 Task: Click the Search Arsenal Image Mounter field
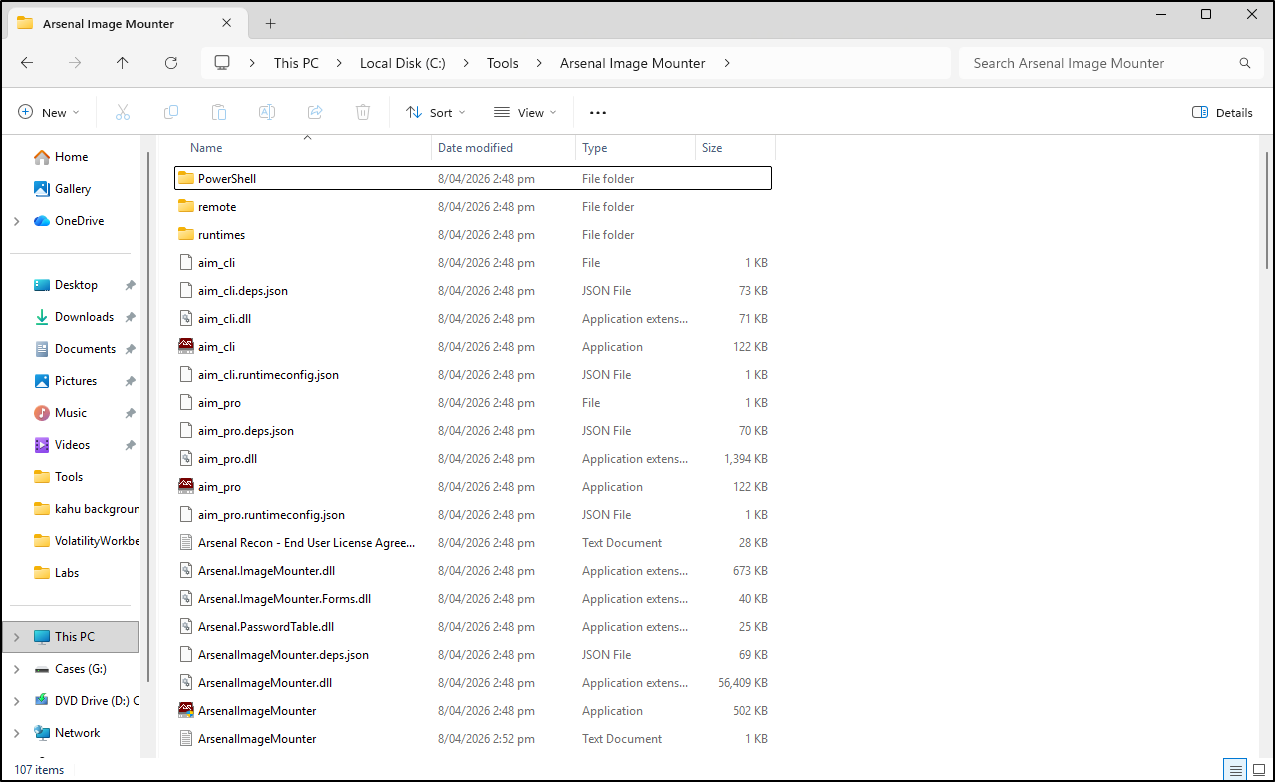(x=1110, y=63)
